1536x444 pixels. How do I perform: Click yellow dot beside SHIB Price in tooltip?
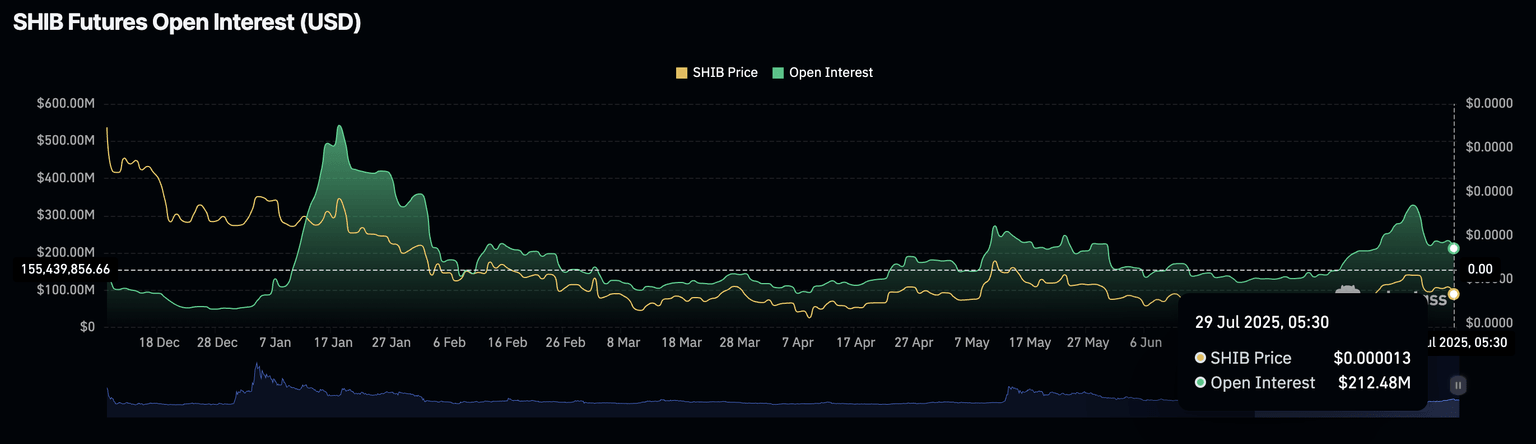coord(1200,358)
